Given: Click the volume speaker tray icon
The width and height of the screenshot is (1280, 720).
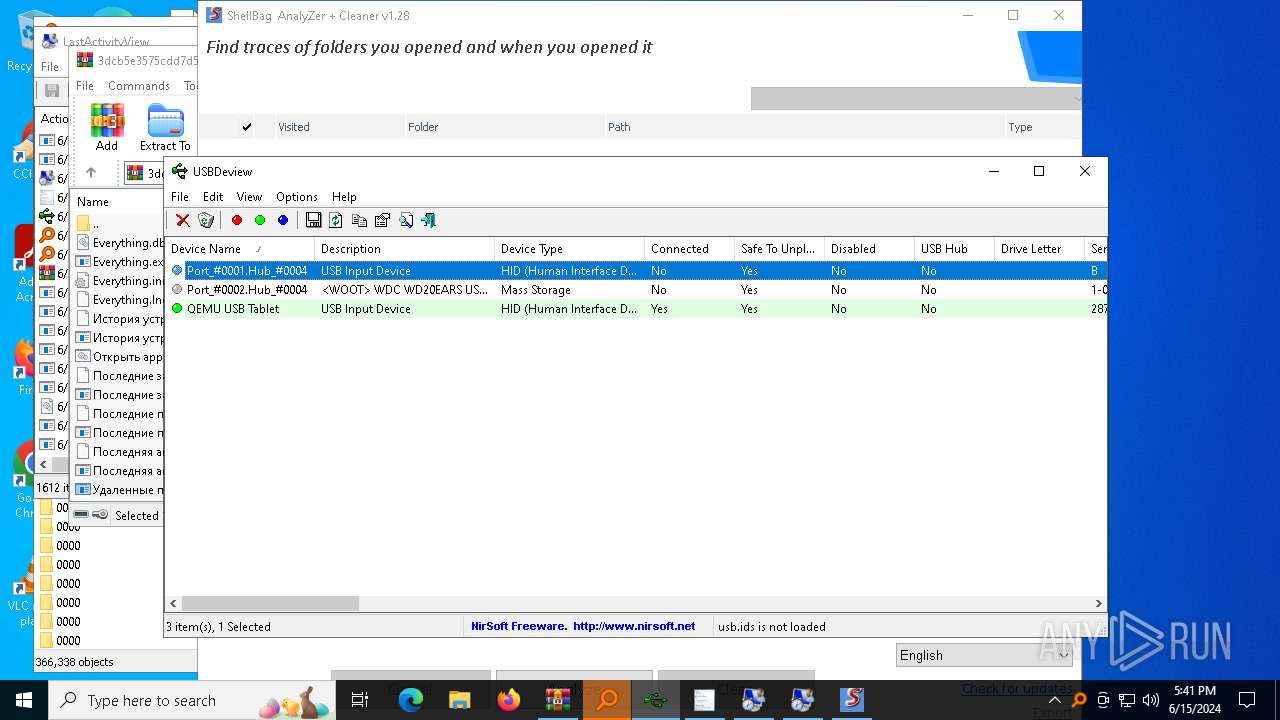Looking at the screenshot, I should (x=1150, y=700).
